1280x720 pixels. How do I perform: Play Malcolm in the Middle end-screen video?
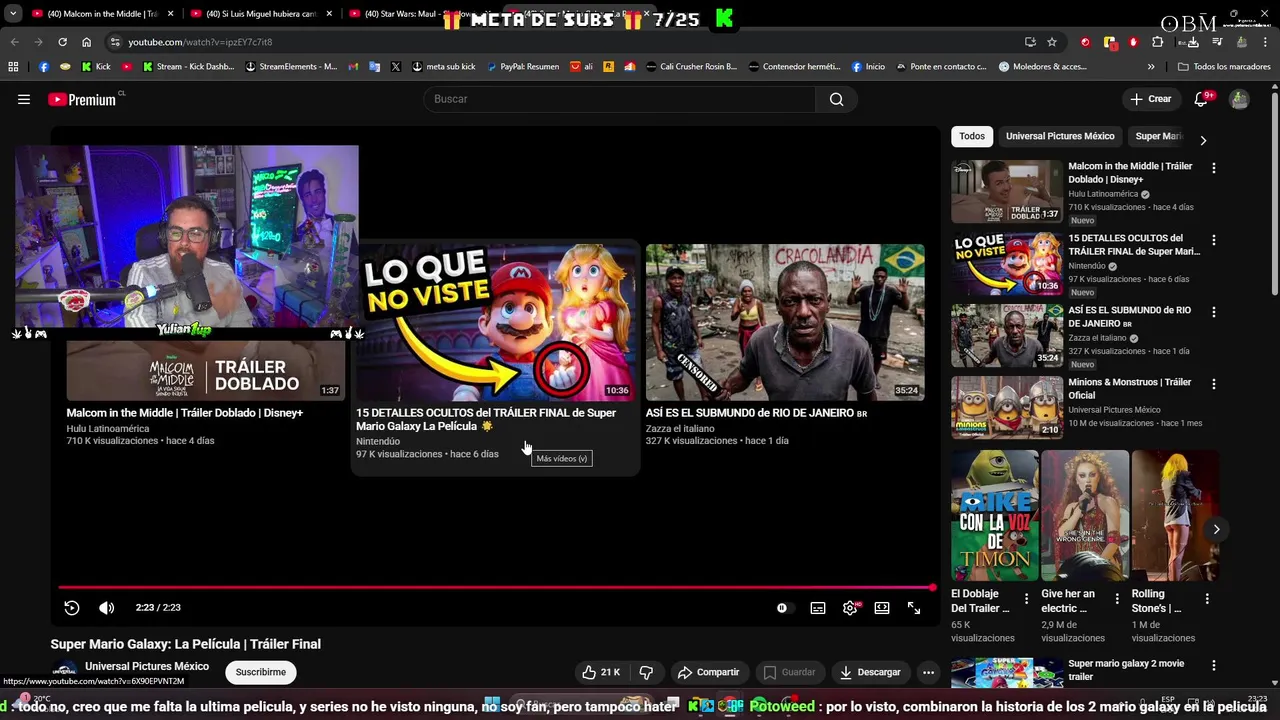(x=205, y=370)
